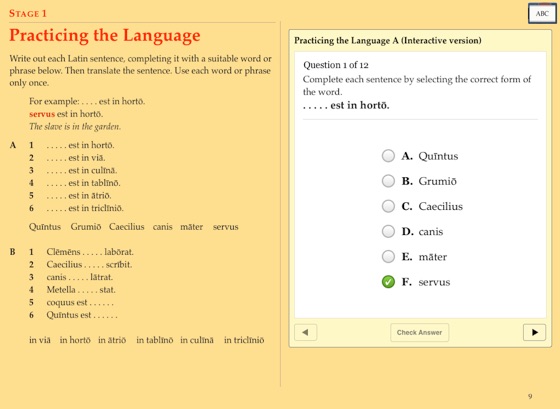
Task: Click word 'māter' in word bank A
Action: pos(191,227)
